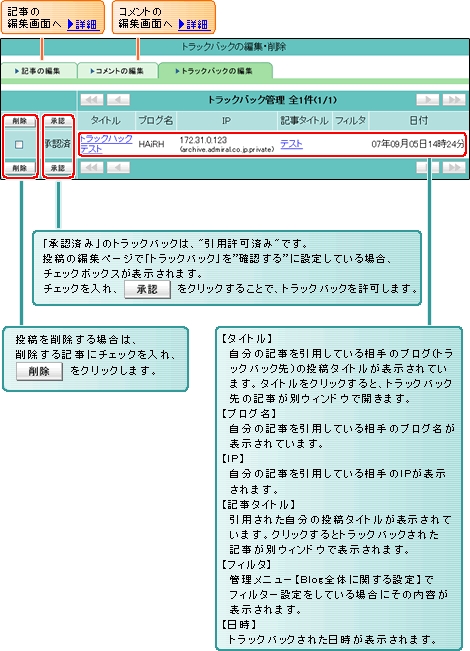Screen dimensions: 470x651
Task: Click bottom previous-page arrow button
Action: 118,167
